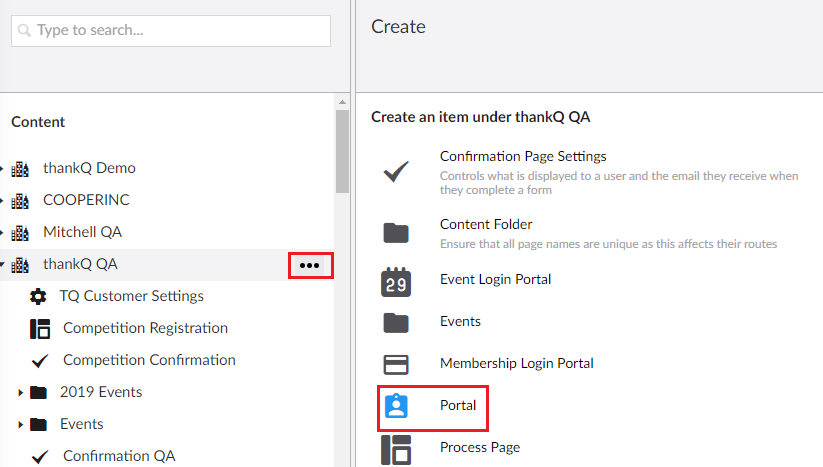Open the thankQ QA three-dots options menu
The width and height of the screenshot is (823, 467).
pos(310,265)
